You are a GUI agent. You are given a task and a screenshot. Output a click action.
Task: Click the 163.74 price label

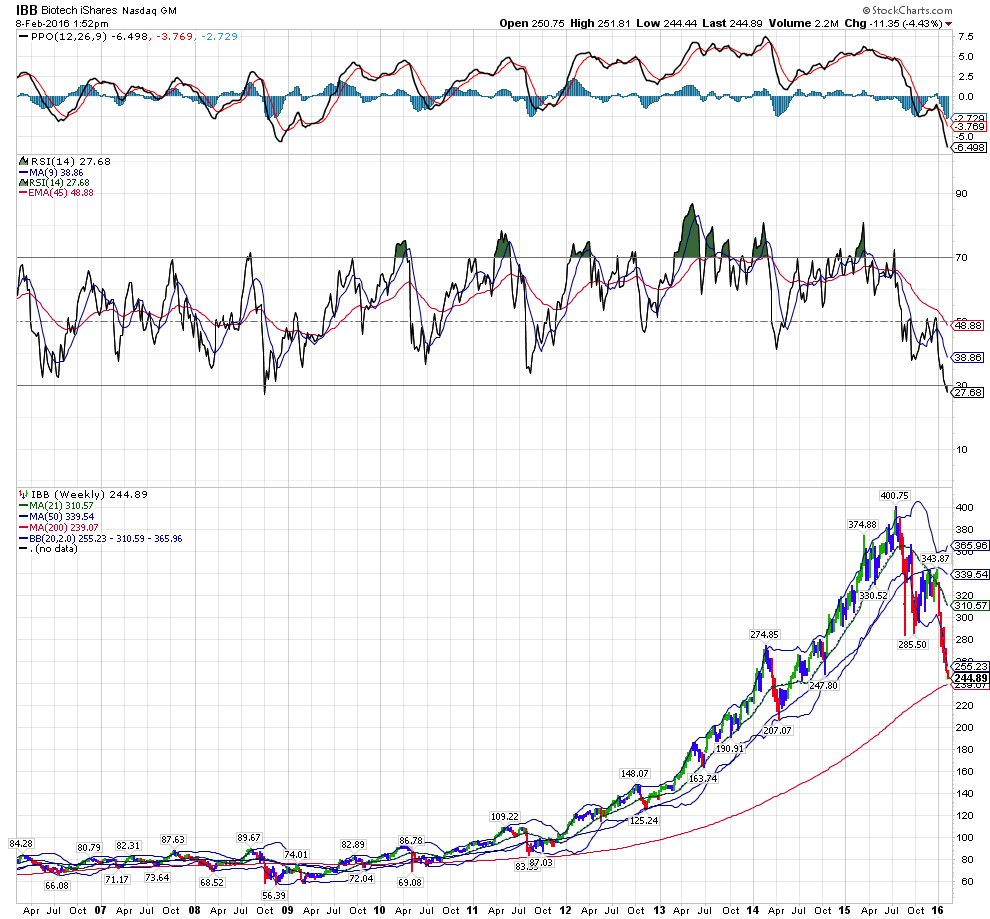click(x=703, y=778)
